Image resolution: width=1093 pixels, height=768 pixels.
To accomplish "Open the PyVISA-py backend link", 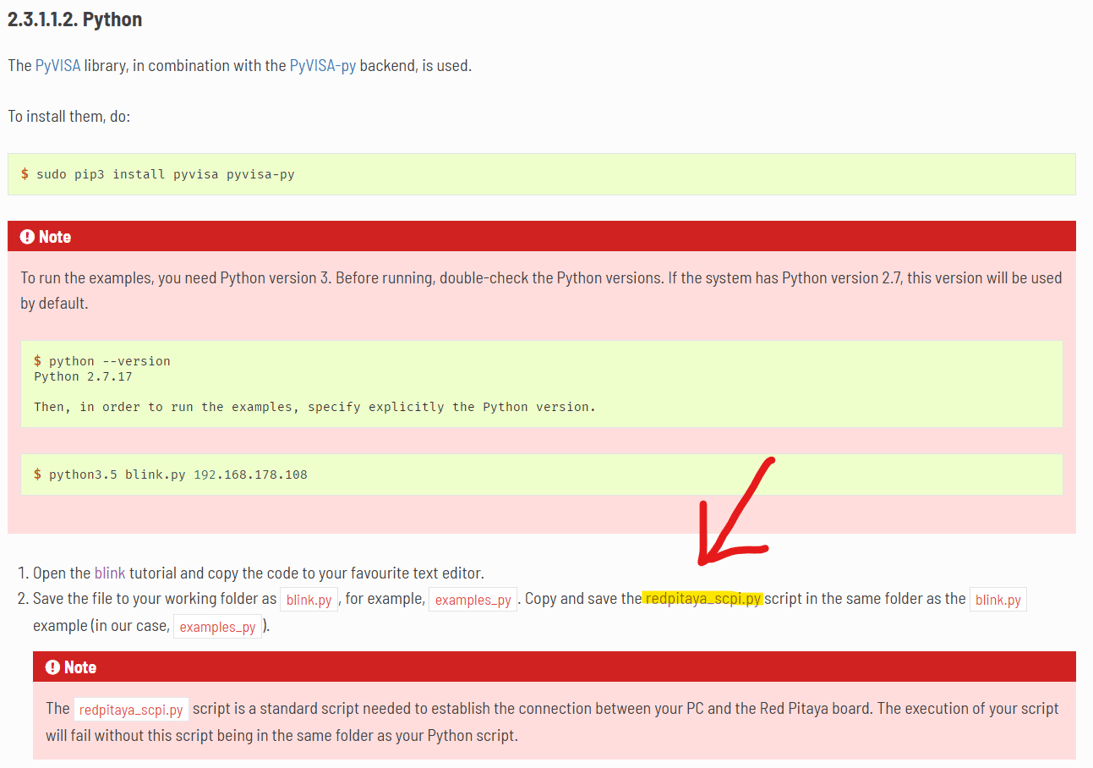I will 322,66.
